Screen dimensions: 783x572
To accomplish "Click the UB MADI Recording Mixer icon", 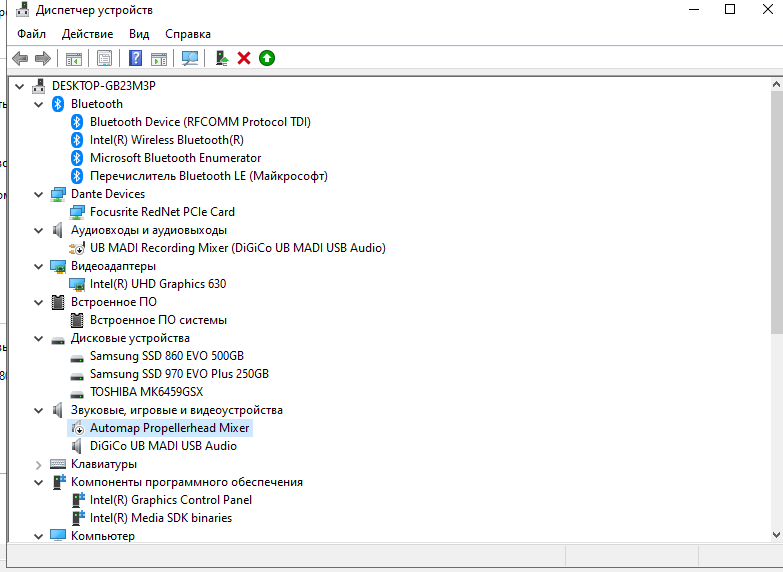I will click(x=77, y=248).
